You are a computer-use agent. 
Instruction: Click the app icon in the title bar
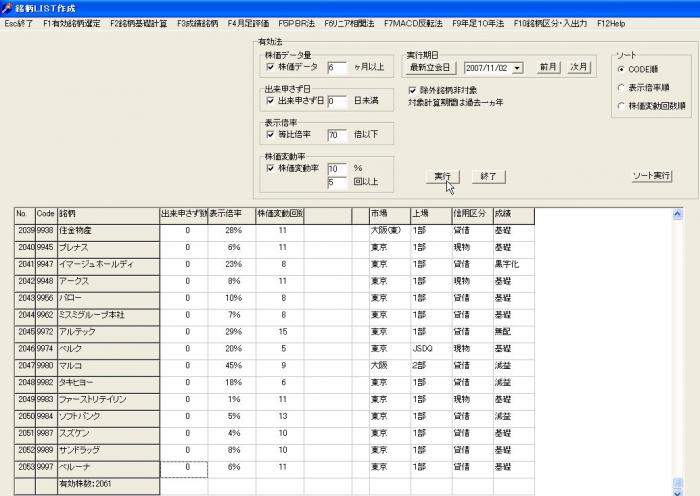[7, 8]
